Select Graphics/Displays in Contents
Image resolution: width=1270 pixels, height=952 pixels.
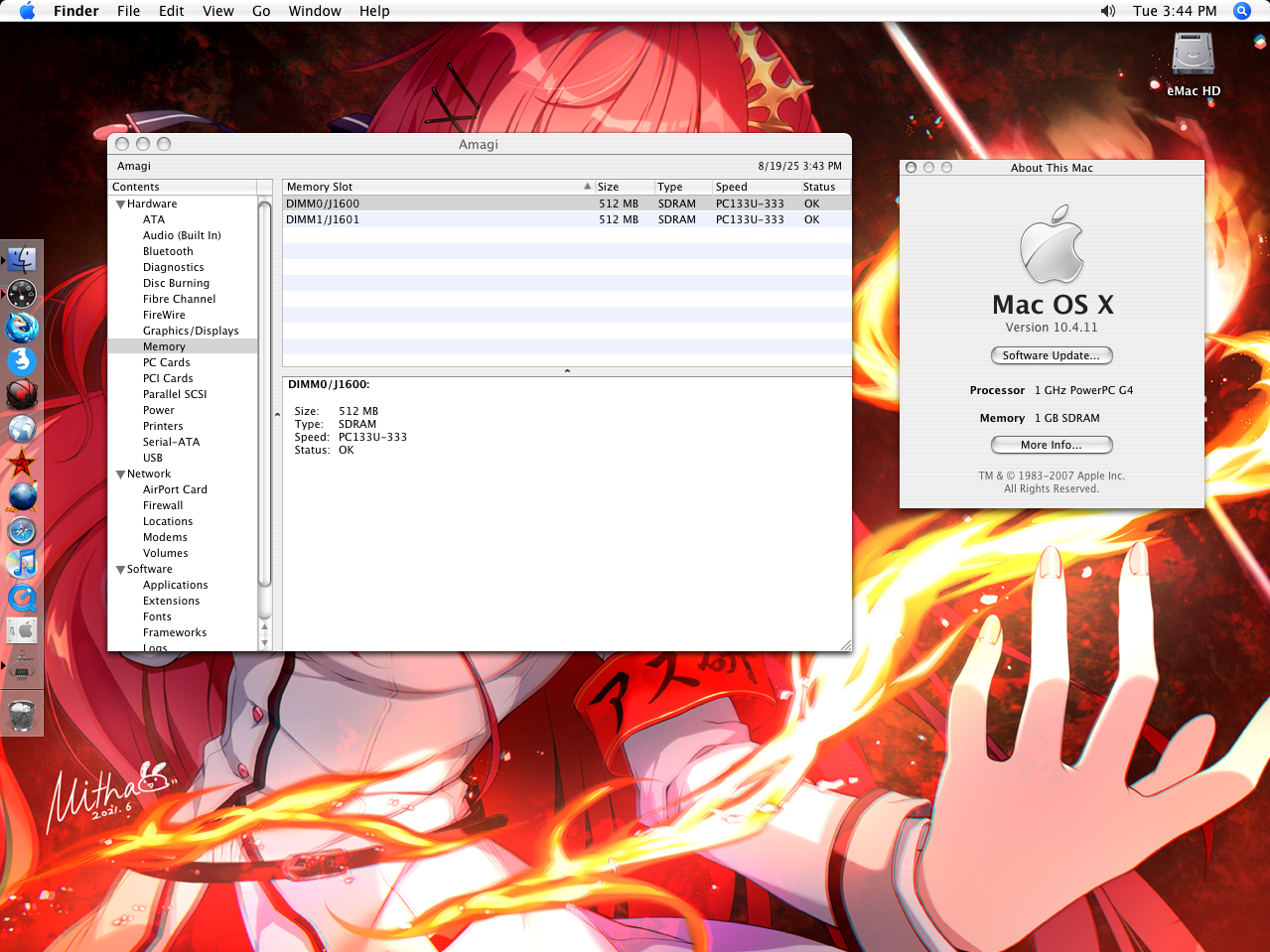point(191,331)
